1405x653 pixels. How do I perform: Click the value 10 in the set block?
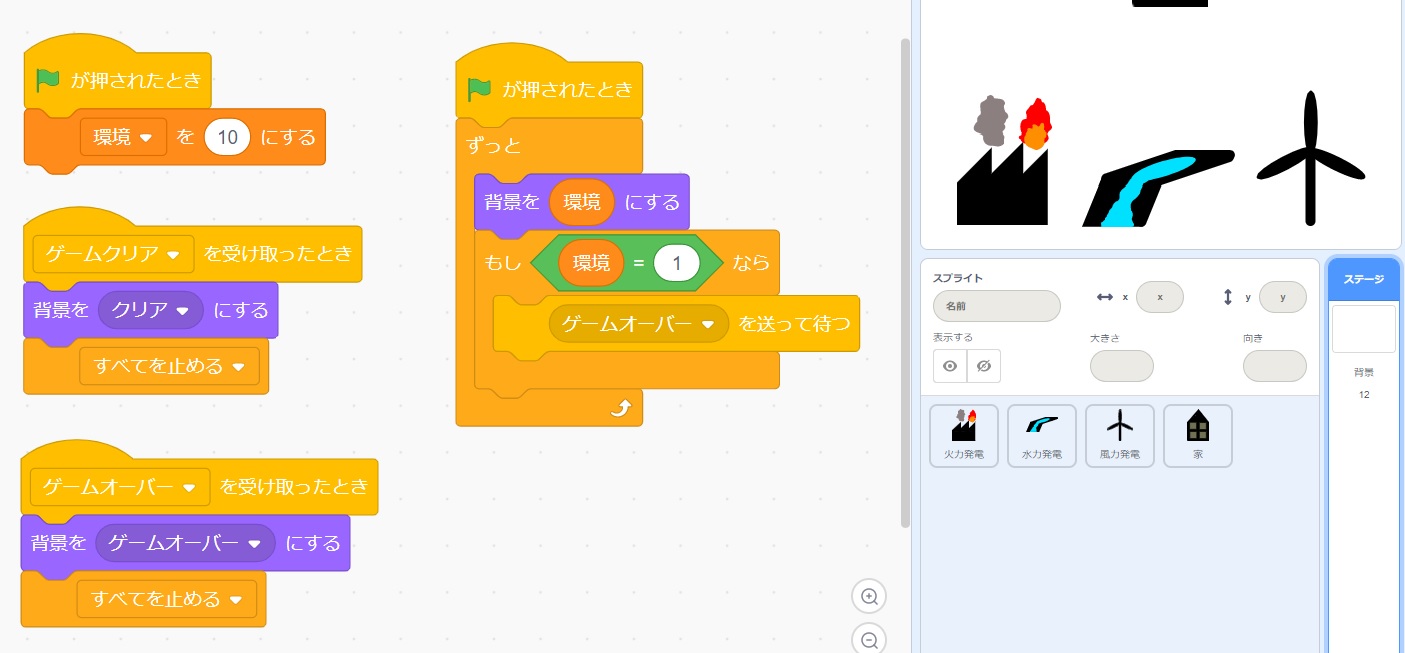tap(227, 138)
